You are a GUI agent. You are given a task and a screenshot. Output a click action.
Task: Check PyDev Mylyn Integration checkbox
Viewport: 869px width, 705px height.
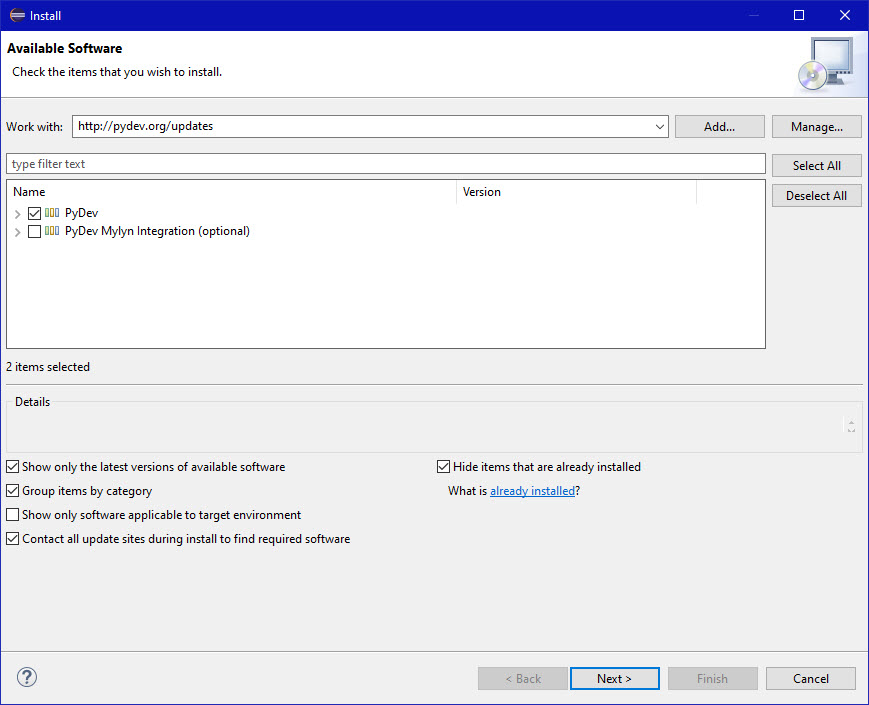coord(35,232)
